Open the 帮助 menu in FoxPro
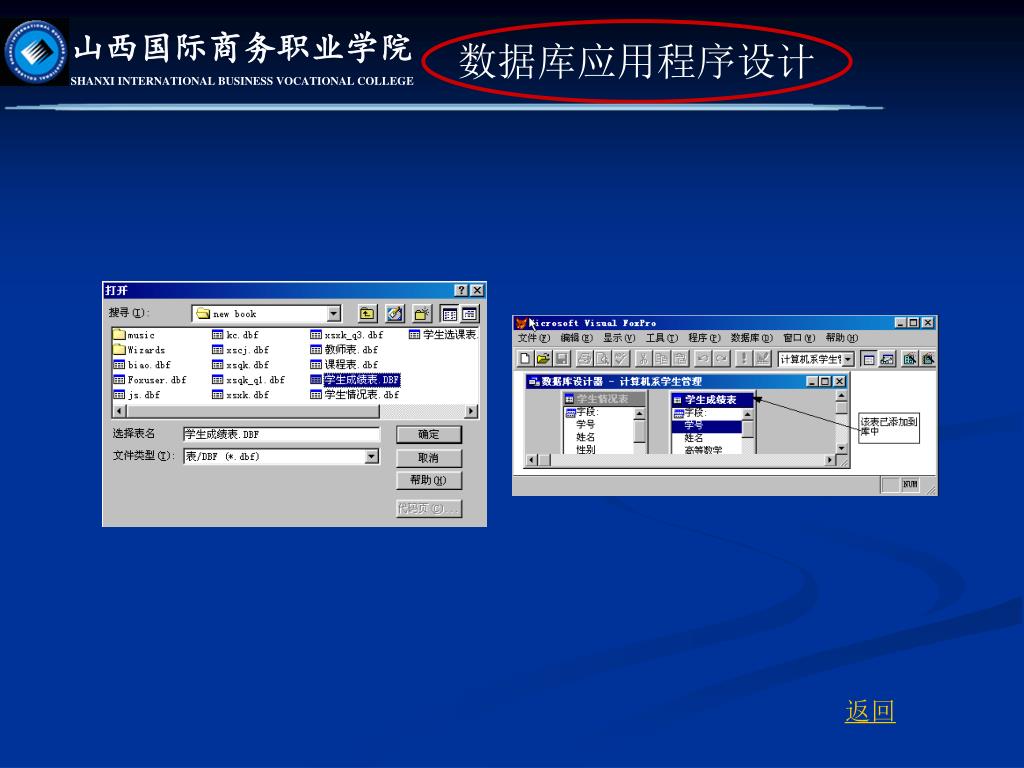 tap(841, 338)
